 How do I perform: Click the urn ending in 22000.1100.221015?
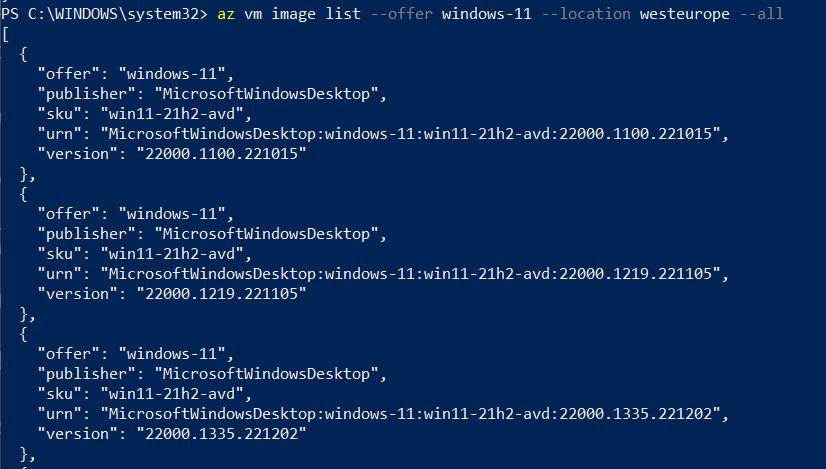(x=415, y=134)
